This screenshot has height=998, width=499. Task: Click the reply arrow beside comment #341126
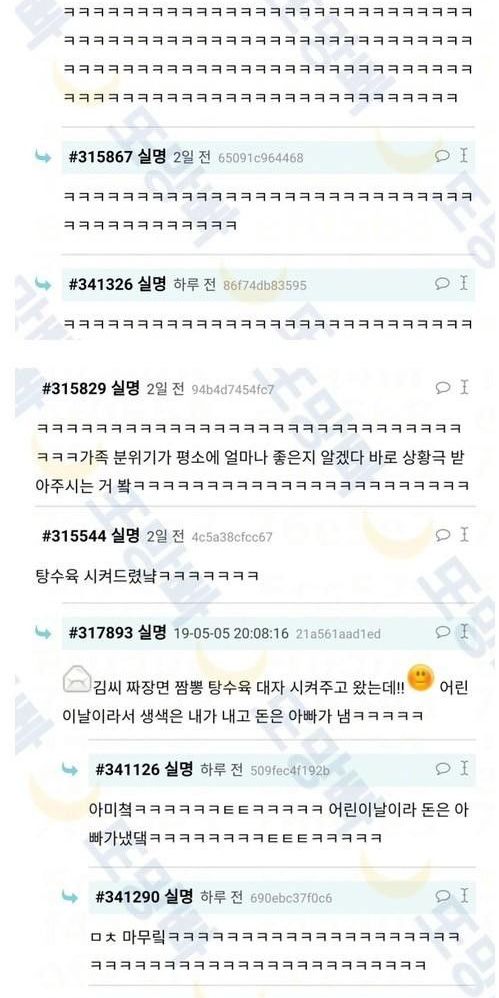click(70, 770)
